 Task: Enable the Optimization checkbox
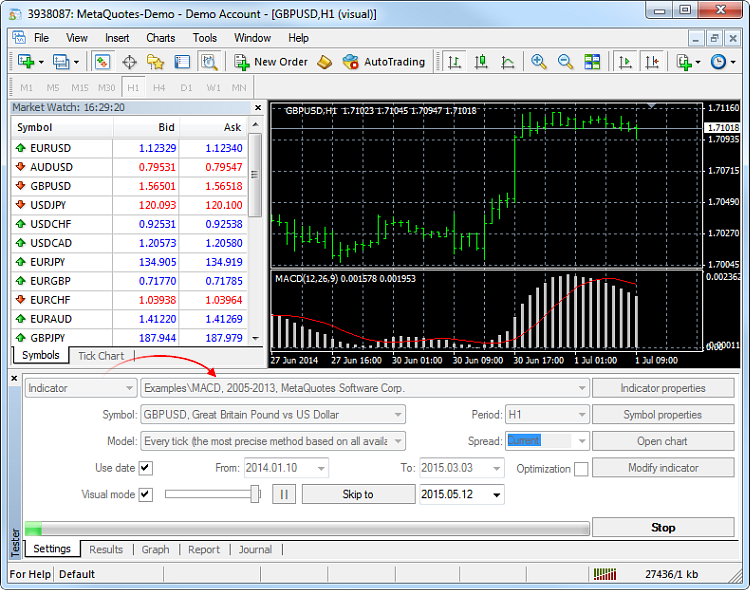(581, 469)
